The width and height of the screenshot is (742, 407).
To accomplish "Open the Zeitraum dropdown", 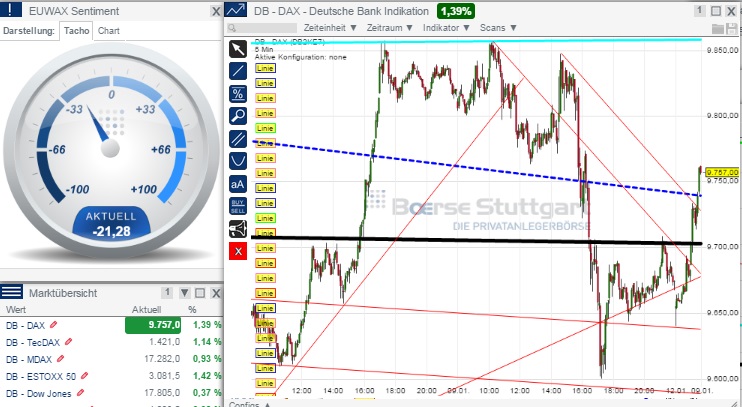I will [x=390, y=28].
